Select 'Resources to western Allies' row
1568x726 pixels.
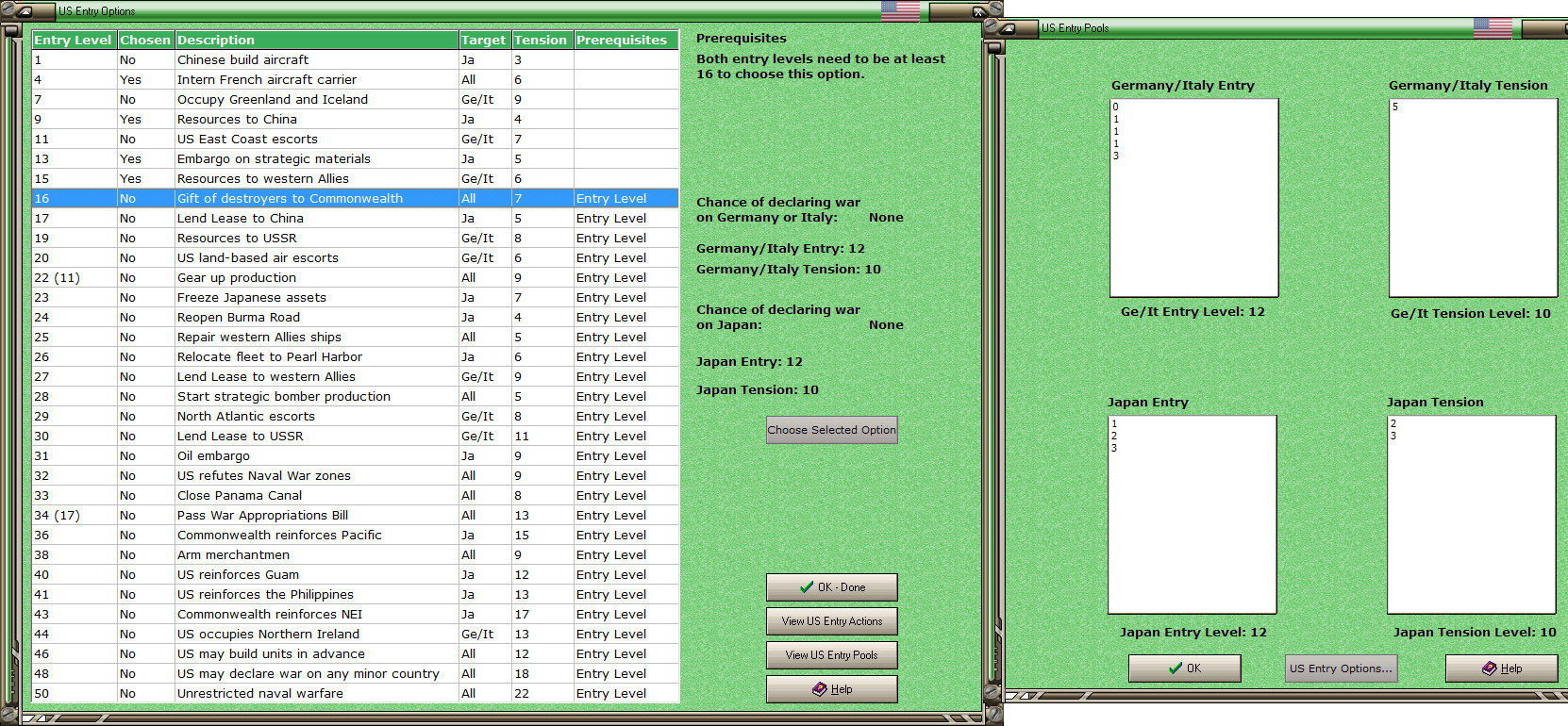(355, 178)
